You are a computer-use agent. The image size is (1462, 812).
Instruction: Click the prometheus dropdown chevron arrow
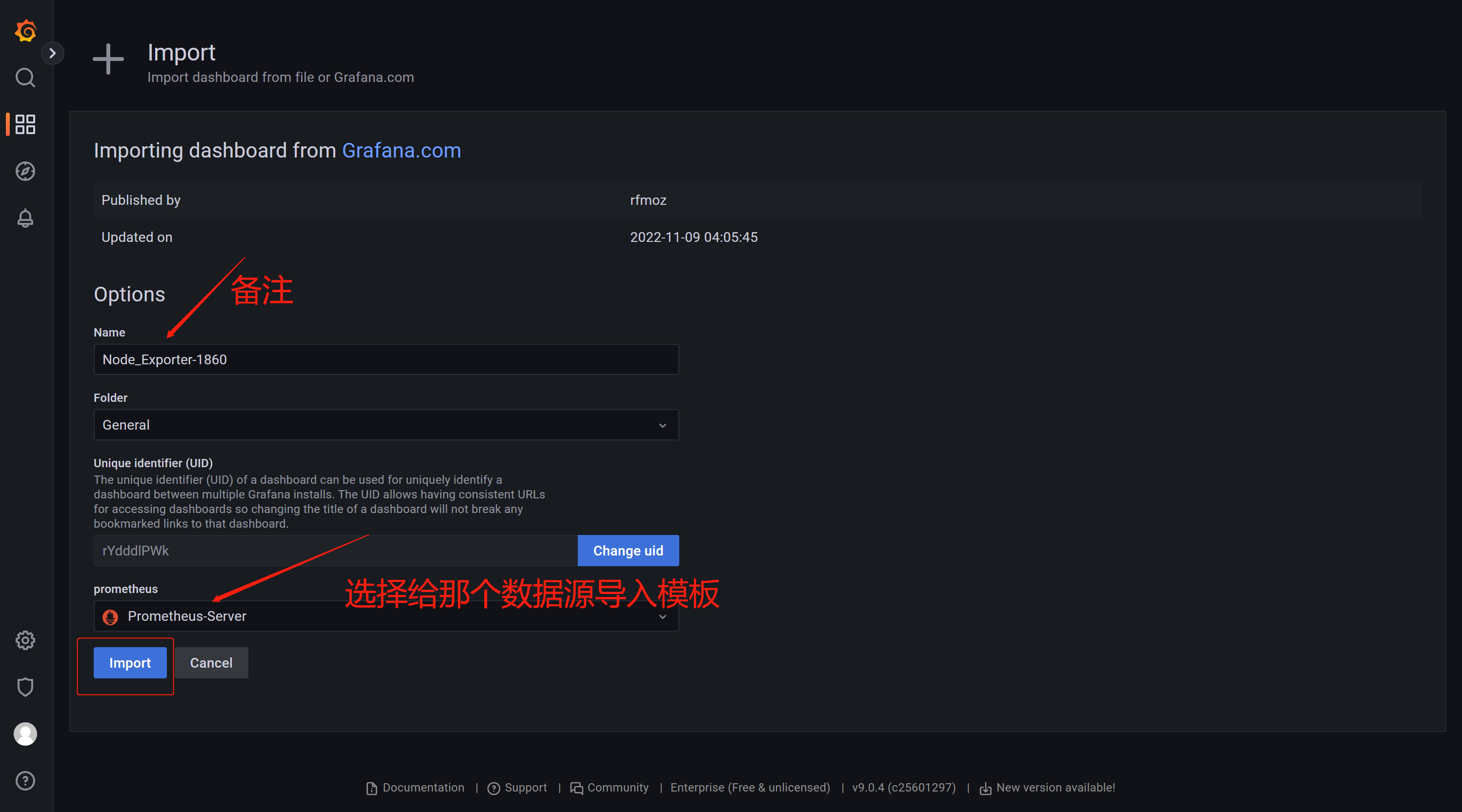(662, 617)
